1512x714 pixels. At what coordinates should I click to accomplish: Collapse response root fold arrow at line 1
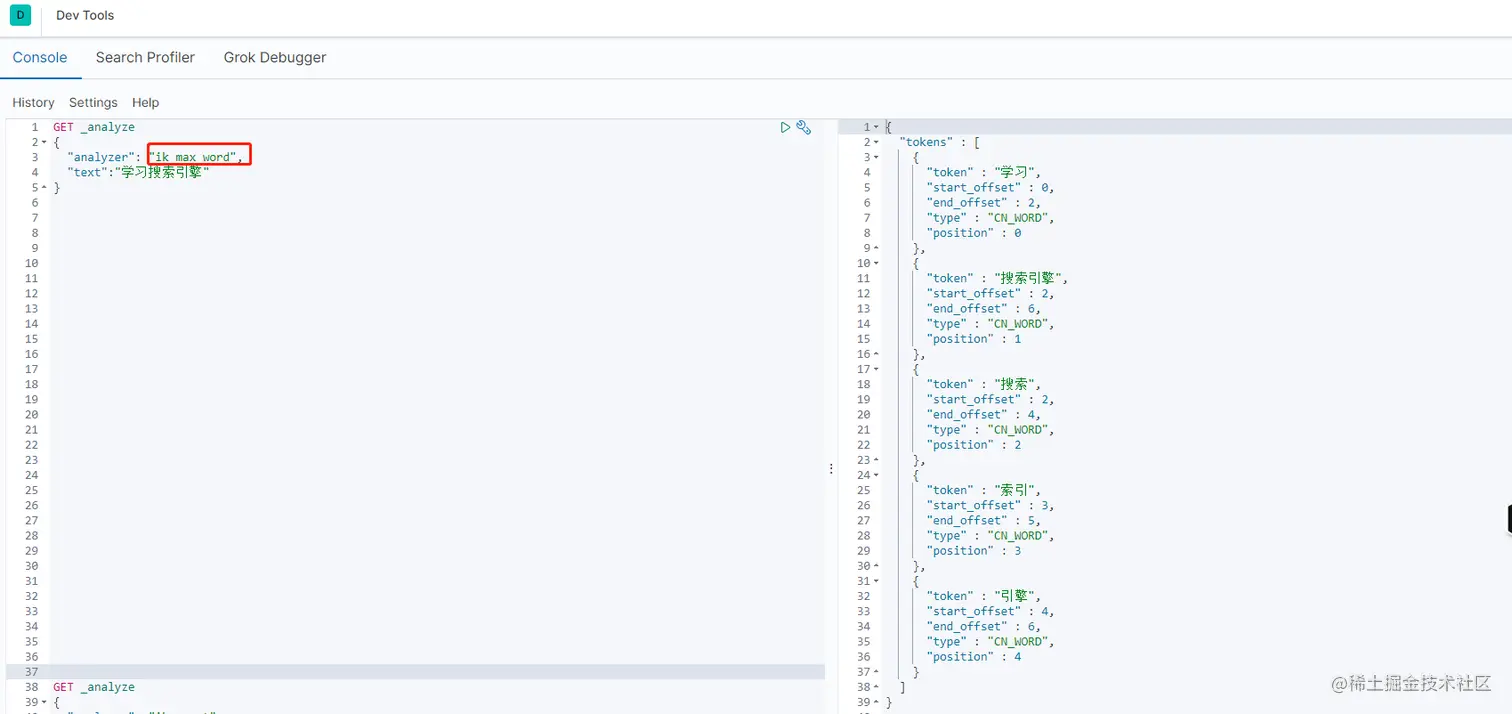click(876, 127)
